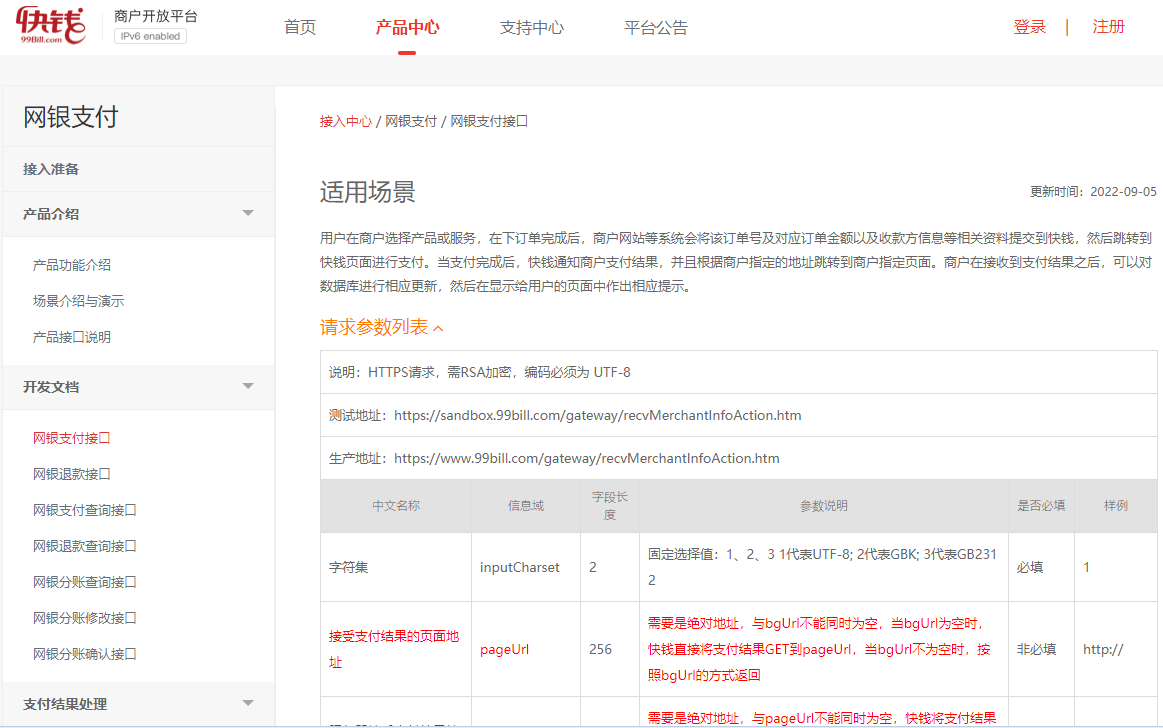Click the pageUrl table cell
Screen dimensions: 1163x728
point(526,649)
